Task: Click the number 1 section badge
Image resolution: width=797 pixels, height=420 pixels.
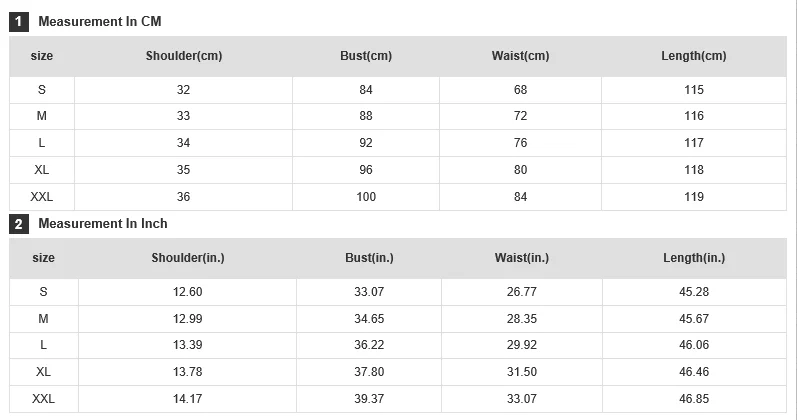Action: (x=19, y=21)
